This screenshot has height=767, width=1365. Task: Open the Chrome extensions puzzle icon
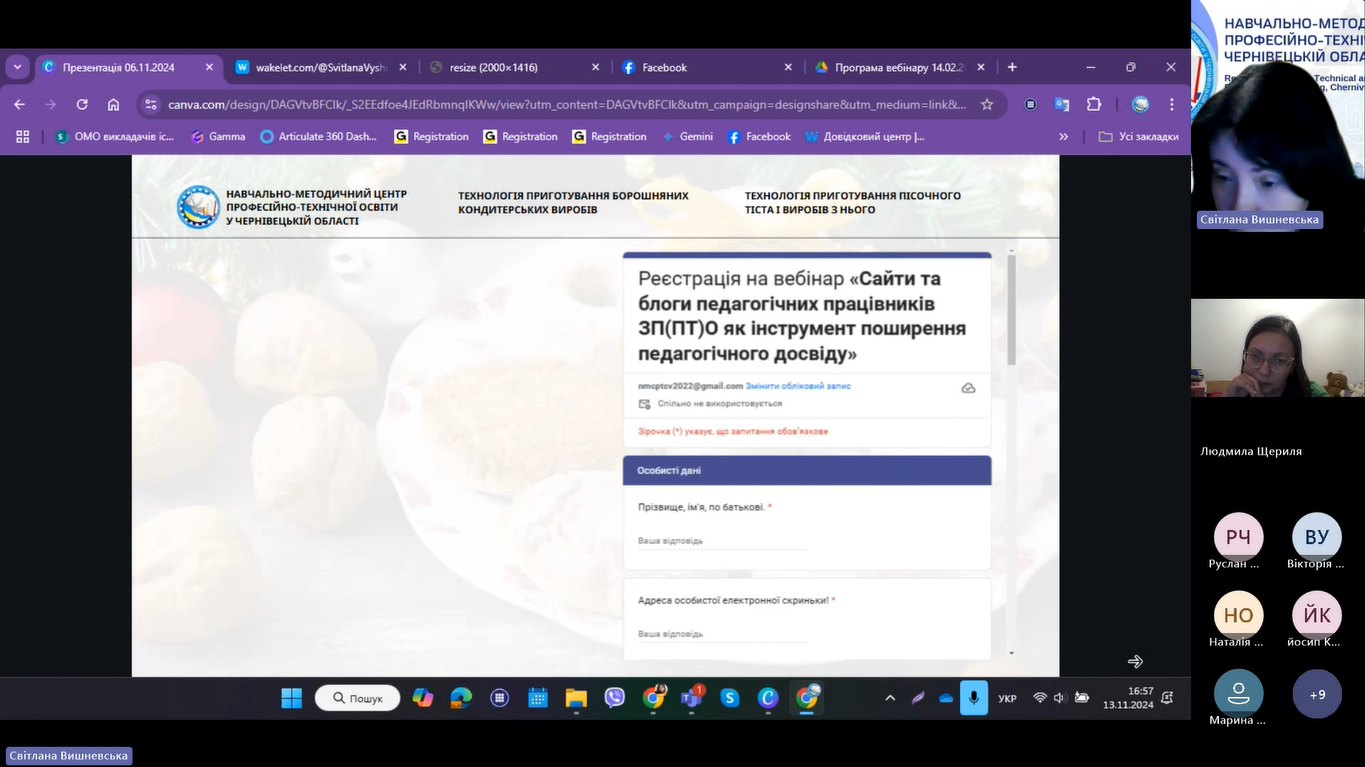pyautogui.click(x=1093, y=104)
